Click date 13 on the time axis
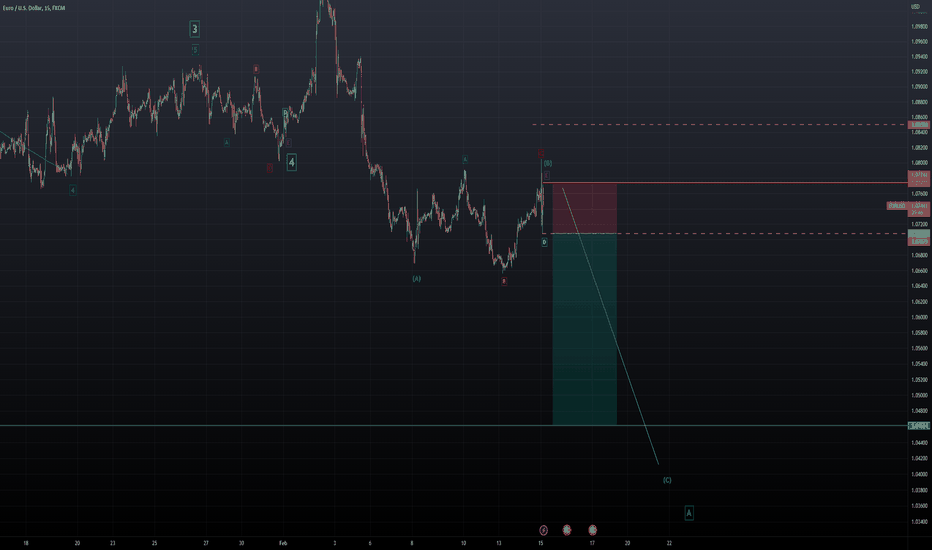Image resolution: width=932 pixels, height=550 pixels. pyautogui.click(x=499, y=543)
